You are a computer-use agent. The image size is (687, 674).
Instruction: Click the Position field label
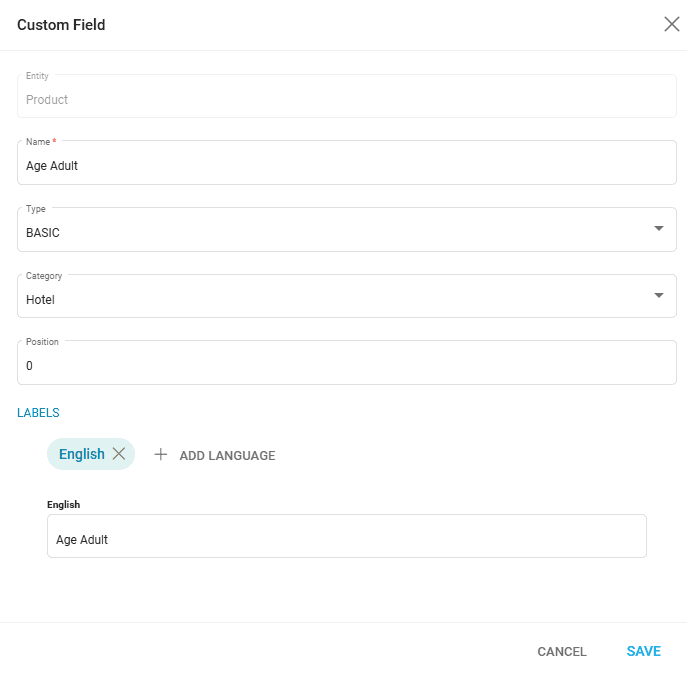pyautogui.click(x=42, y=342)
